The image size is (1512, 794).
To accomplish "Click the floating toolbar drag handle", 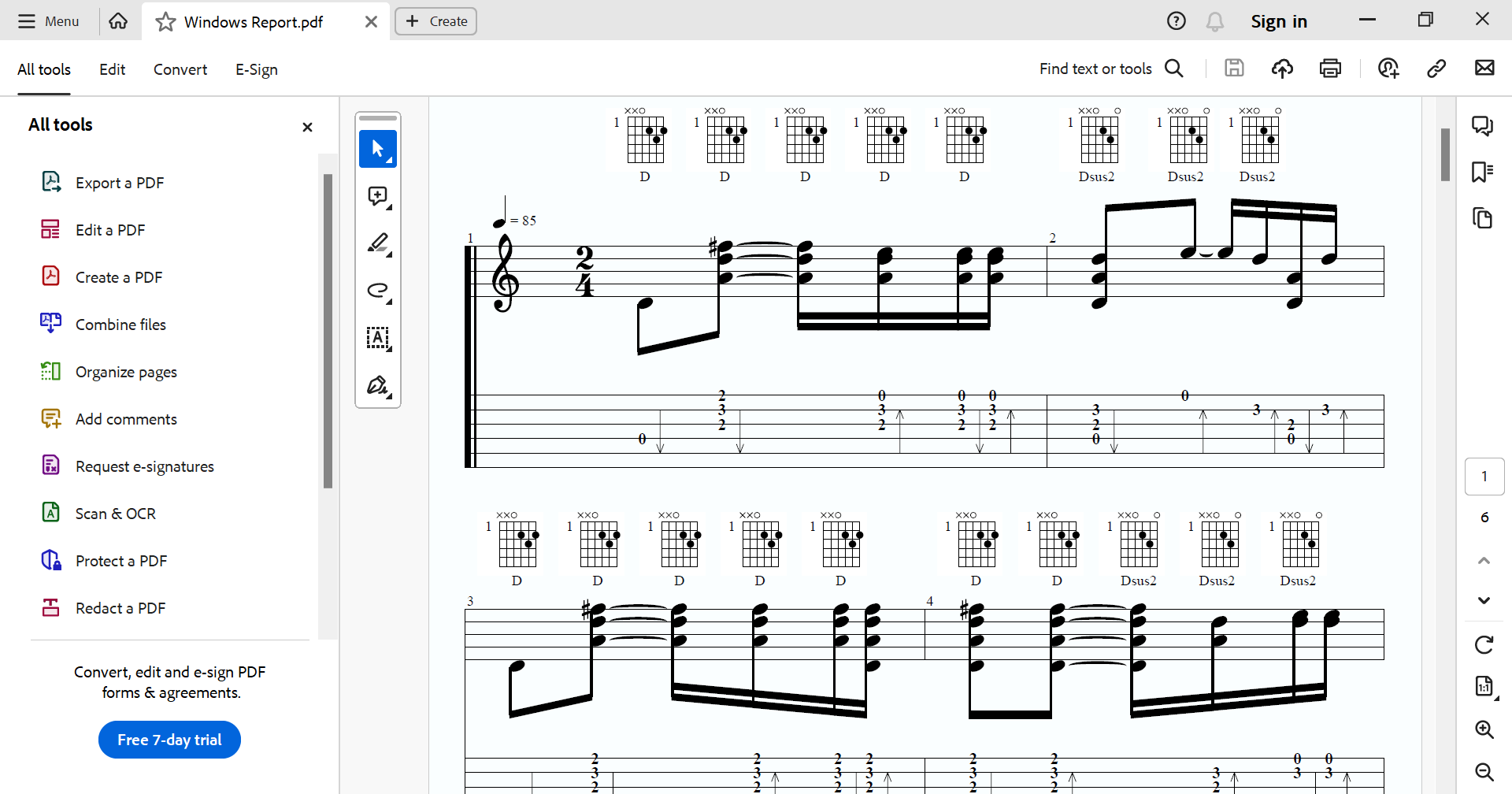I will click(x=378, y=118).
